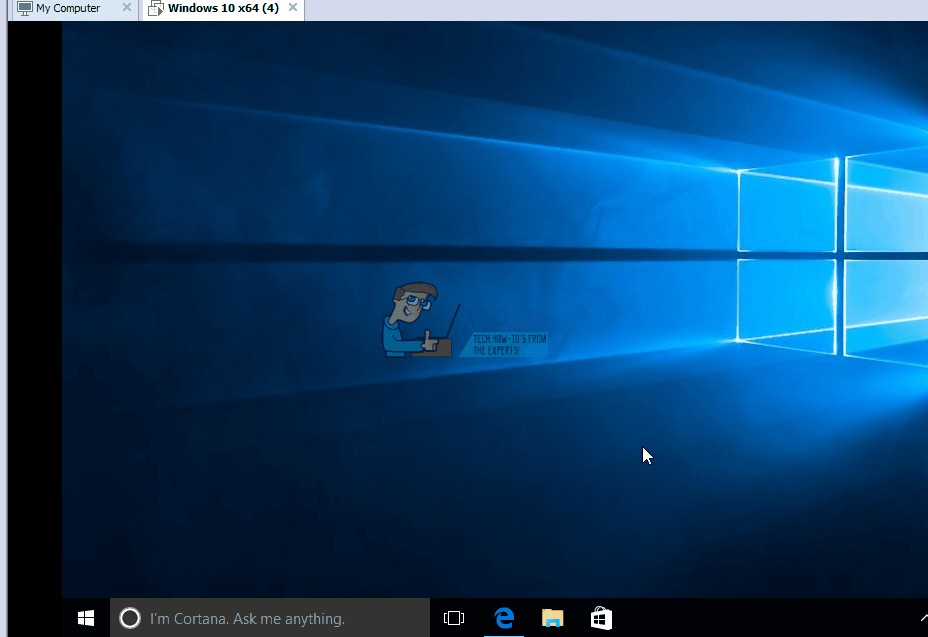Click the Cortana search bar
Screen dimensions: 928x637
[270, 618]
